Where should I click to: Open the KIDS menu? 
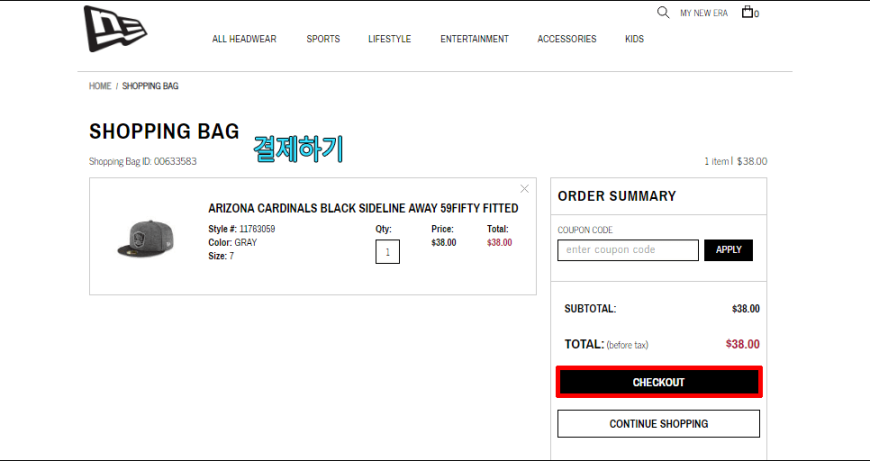coord(634,39)
